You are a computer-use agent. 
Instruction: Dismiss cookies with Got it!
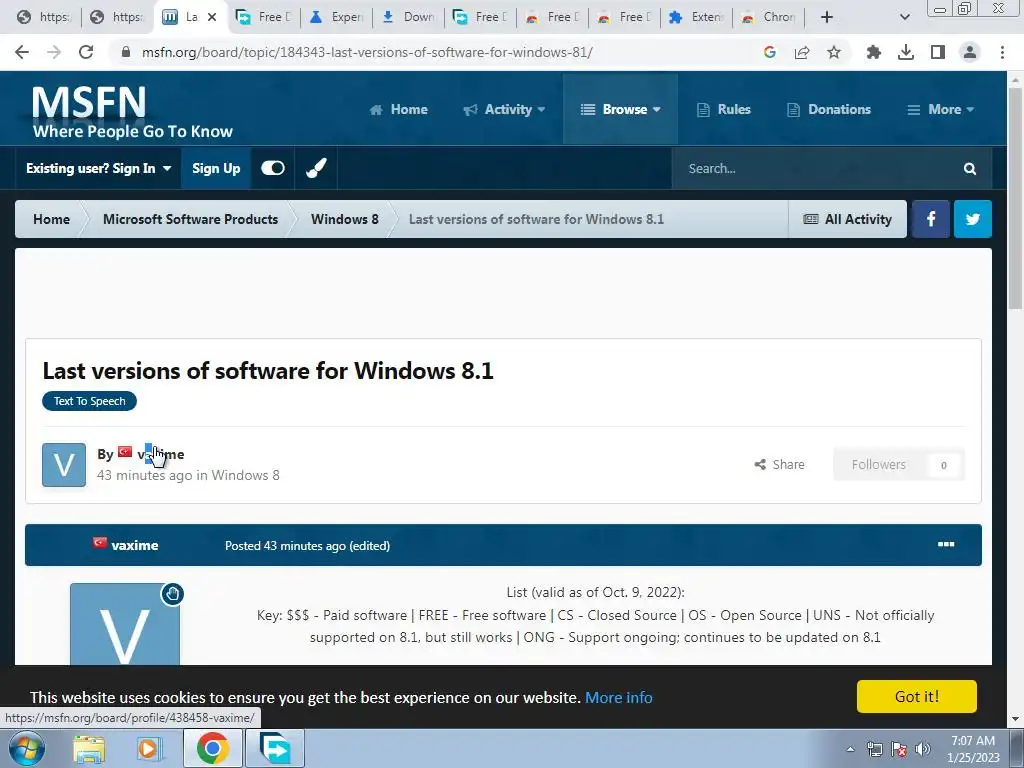pyautogui.click(x=917, y=697)
